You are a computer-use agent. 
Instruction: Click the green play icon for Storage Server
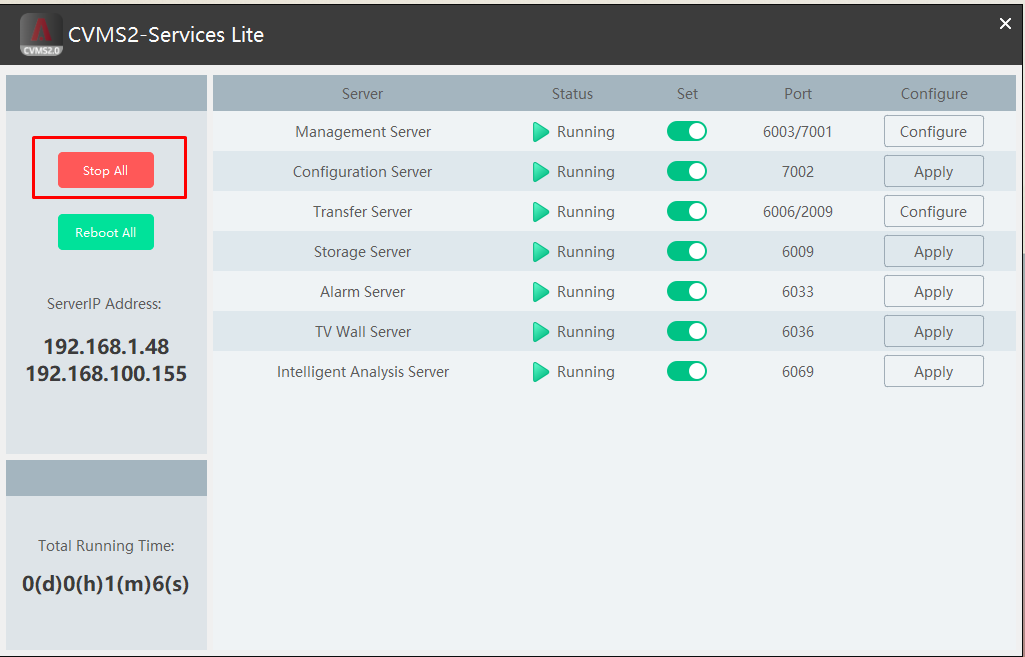(541, 252)
